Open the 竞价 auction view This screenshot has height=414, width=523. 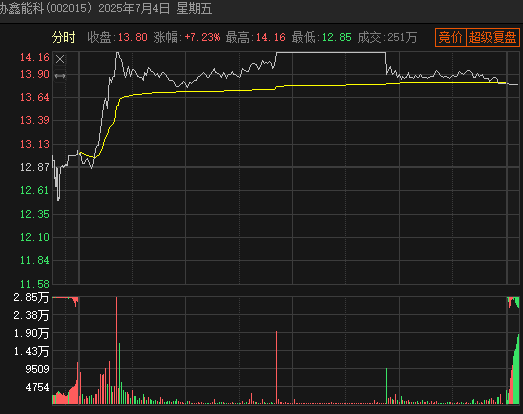(x=450, y=37)
